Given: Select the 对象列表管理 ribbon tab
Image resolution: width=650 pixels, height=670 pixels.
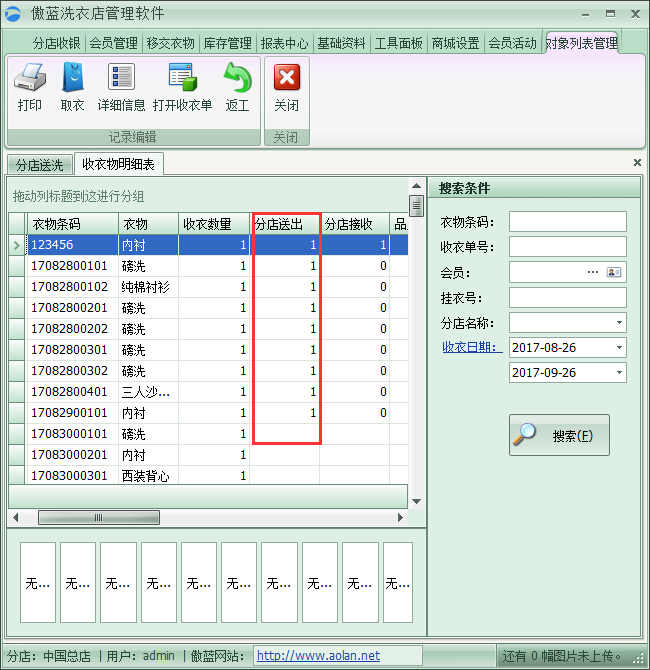Looking at the screenshot, I should coord(581,43).
